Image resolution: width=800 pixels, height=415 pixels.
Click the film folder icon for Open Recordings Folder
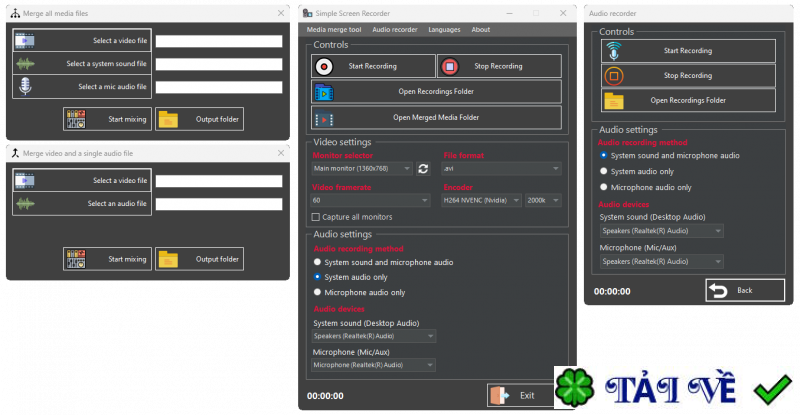(x=324, y=92)
